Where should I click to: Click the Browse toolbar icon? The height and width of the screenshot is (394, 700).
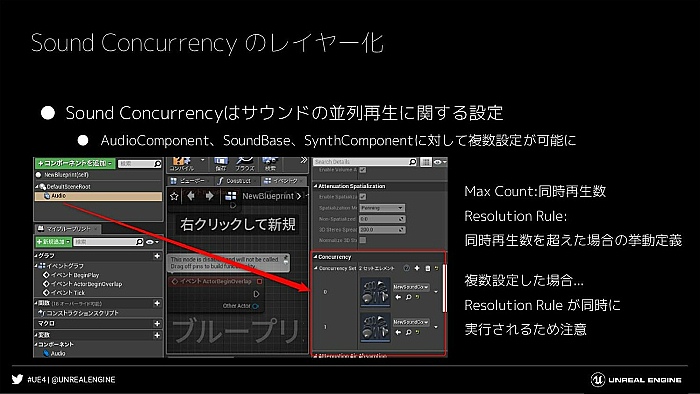245,164
